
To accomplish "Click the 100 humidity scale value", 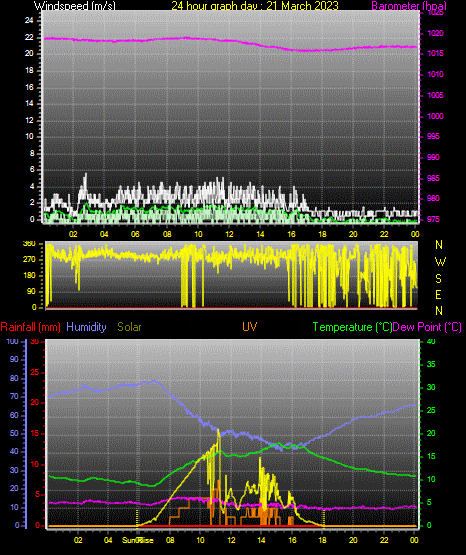I will click(12, 341).
